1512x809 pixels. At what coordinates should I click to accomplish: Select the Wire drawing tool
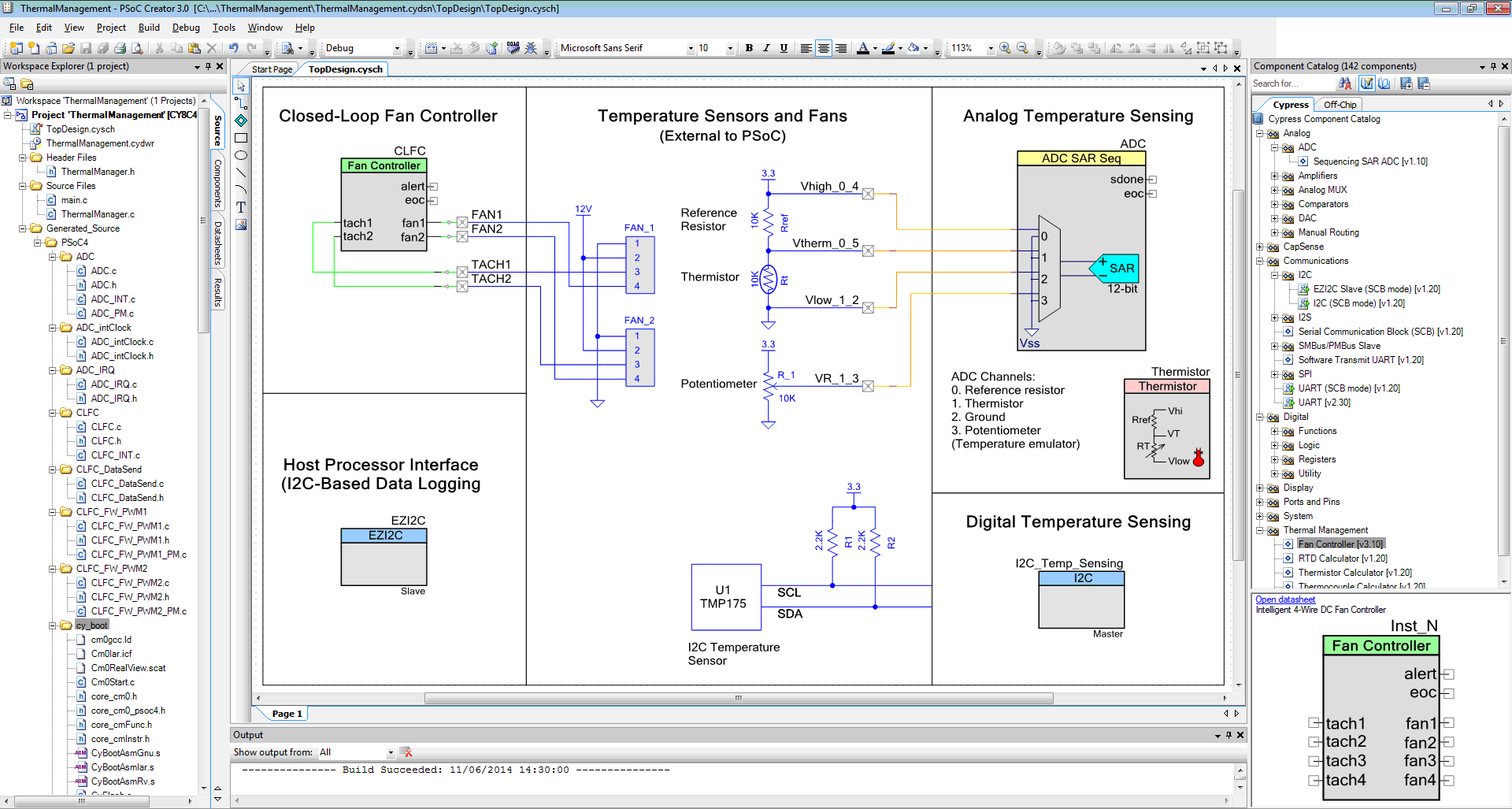click(241, 103)
